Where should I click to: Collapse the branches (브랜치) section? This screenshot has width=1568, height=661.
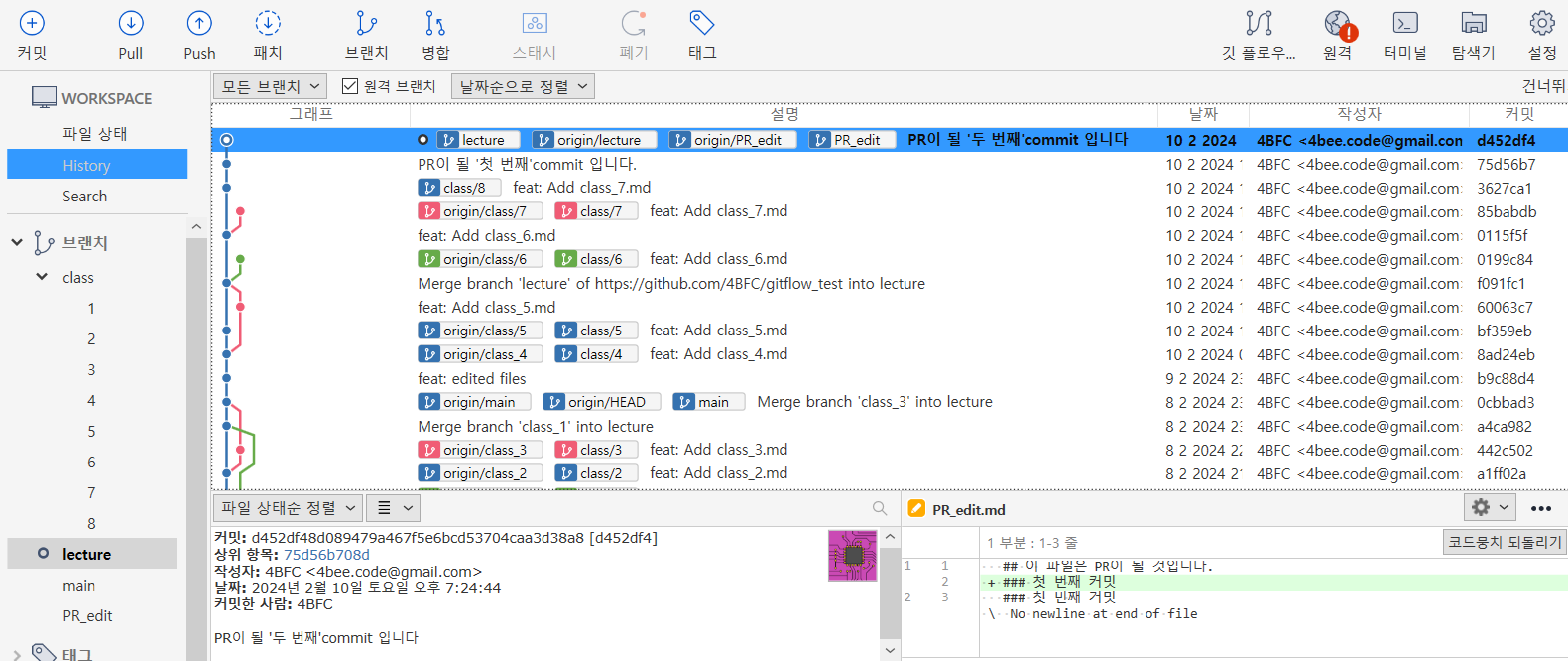(17, 242)
